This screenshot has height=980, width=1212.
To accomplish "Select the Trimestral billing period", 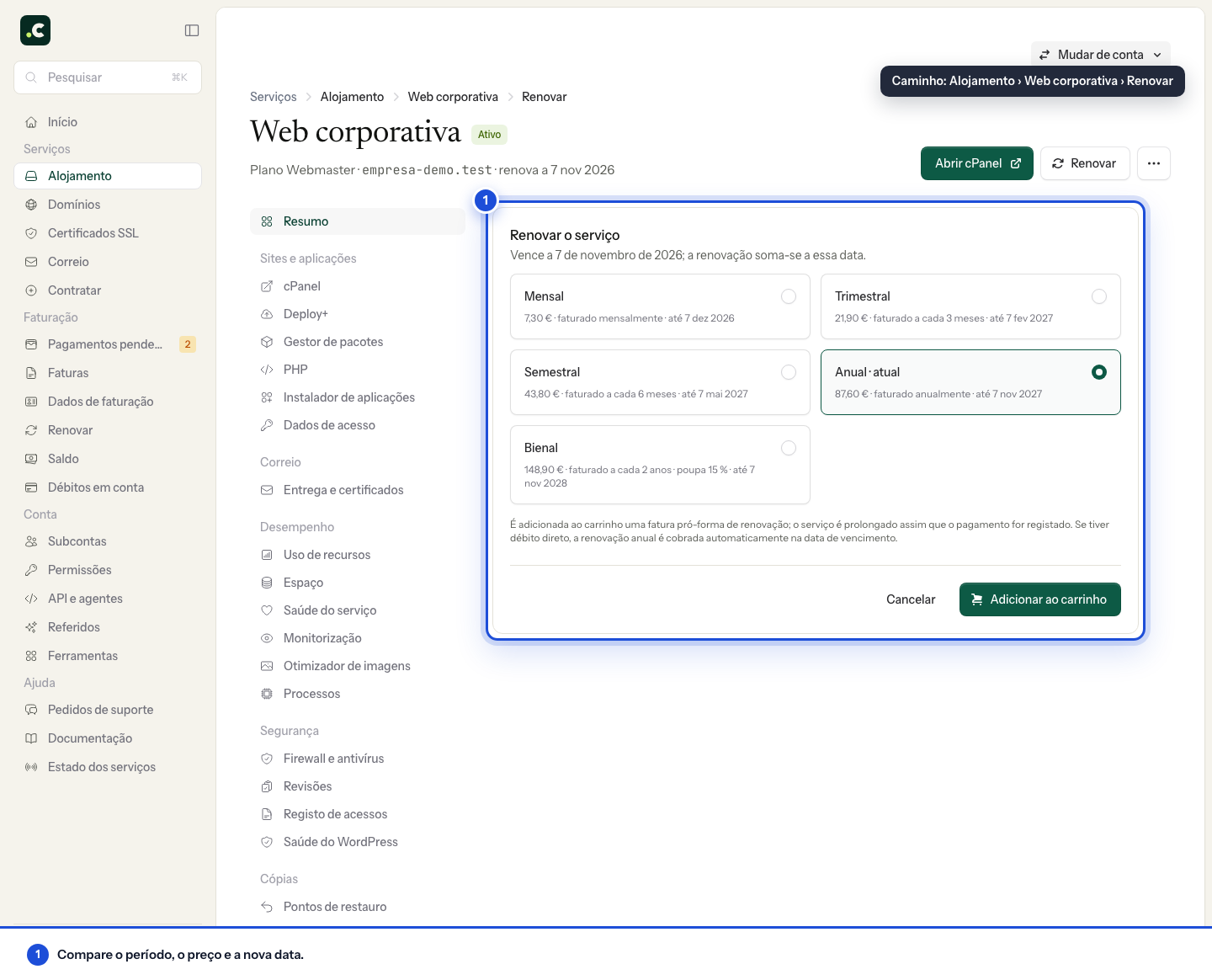I will [970, 306].
